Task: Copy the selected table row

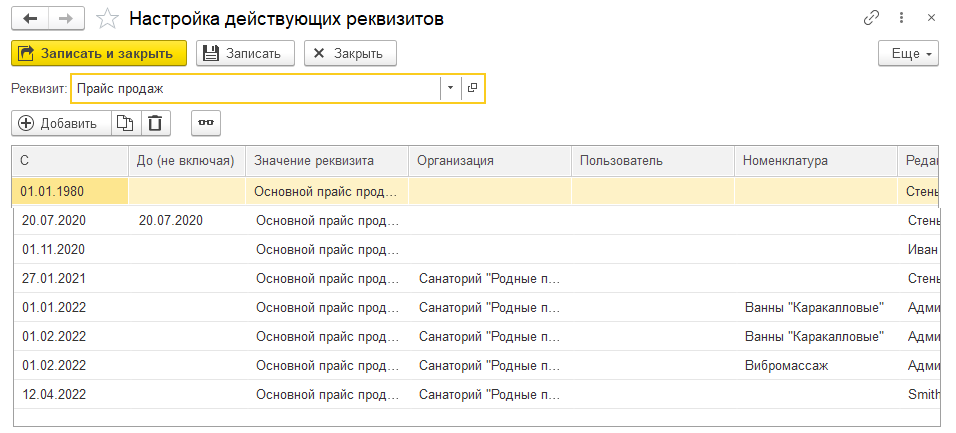Action: pos(124,123)
